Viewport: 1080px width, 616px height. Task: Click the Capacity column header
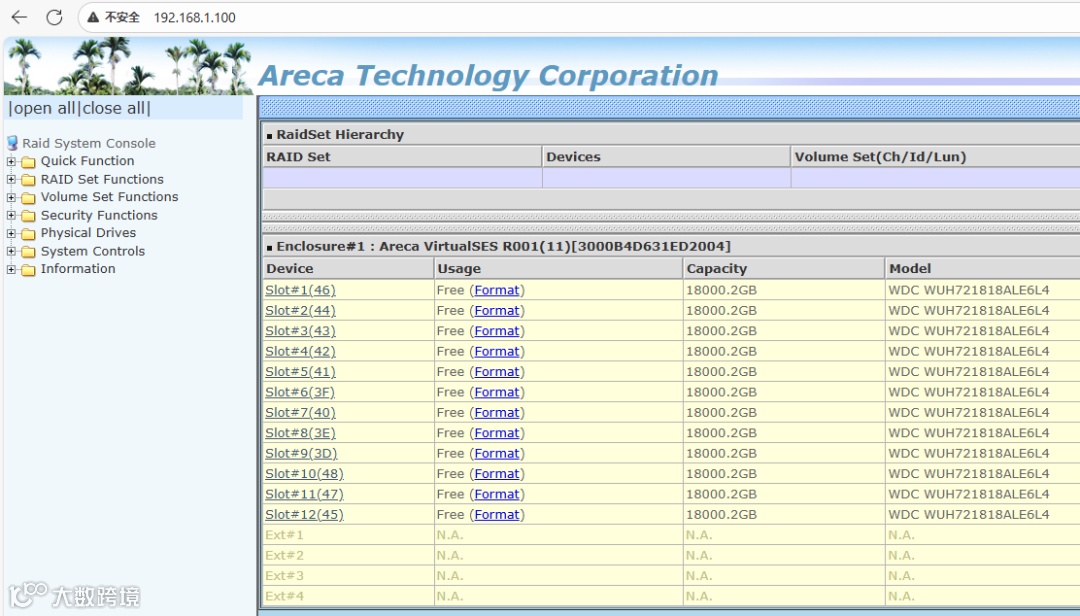pos(716,269)
